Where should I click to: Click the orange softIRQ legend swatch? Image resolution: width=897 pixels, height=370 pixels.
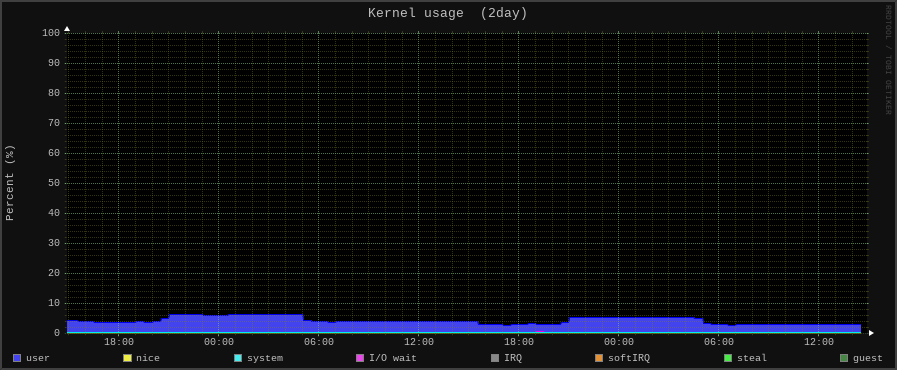(599, 358)
